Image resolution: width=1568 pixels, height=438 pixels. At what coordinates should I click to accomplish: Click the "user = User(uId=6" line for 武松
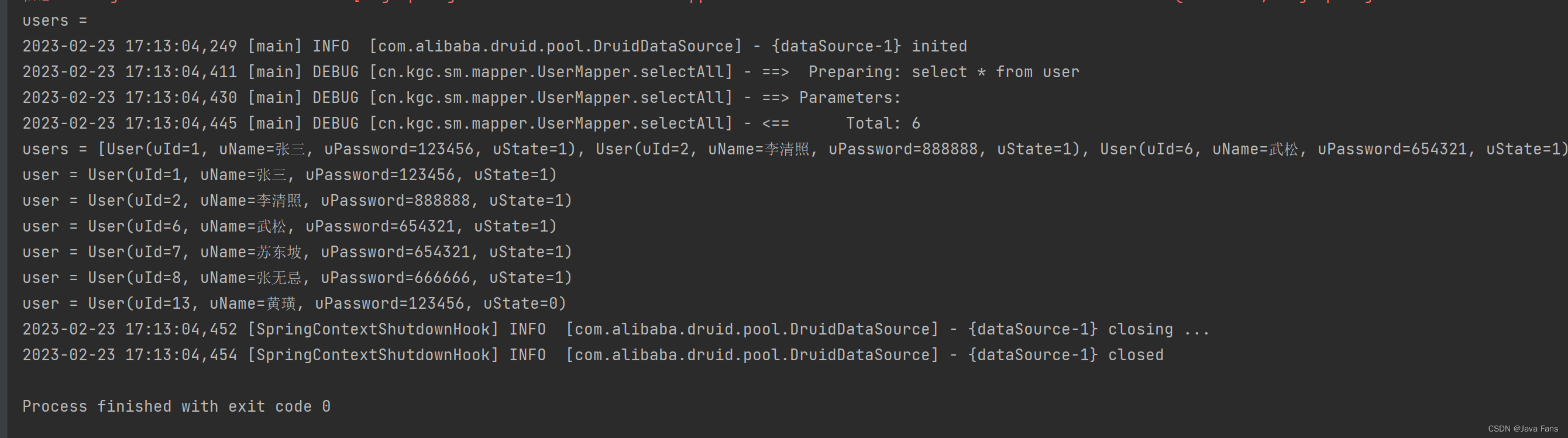click(x=289, y=226)
